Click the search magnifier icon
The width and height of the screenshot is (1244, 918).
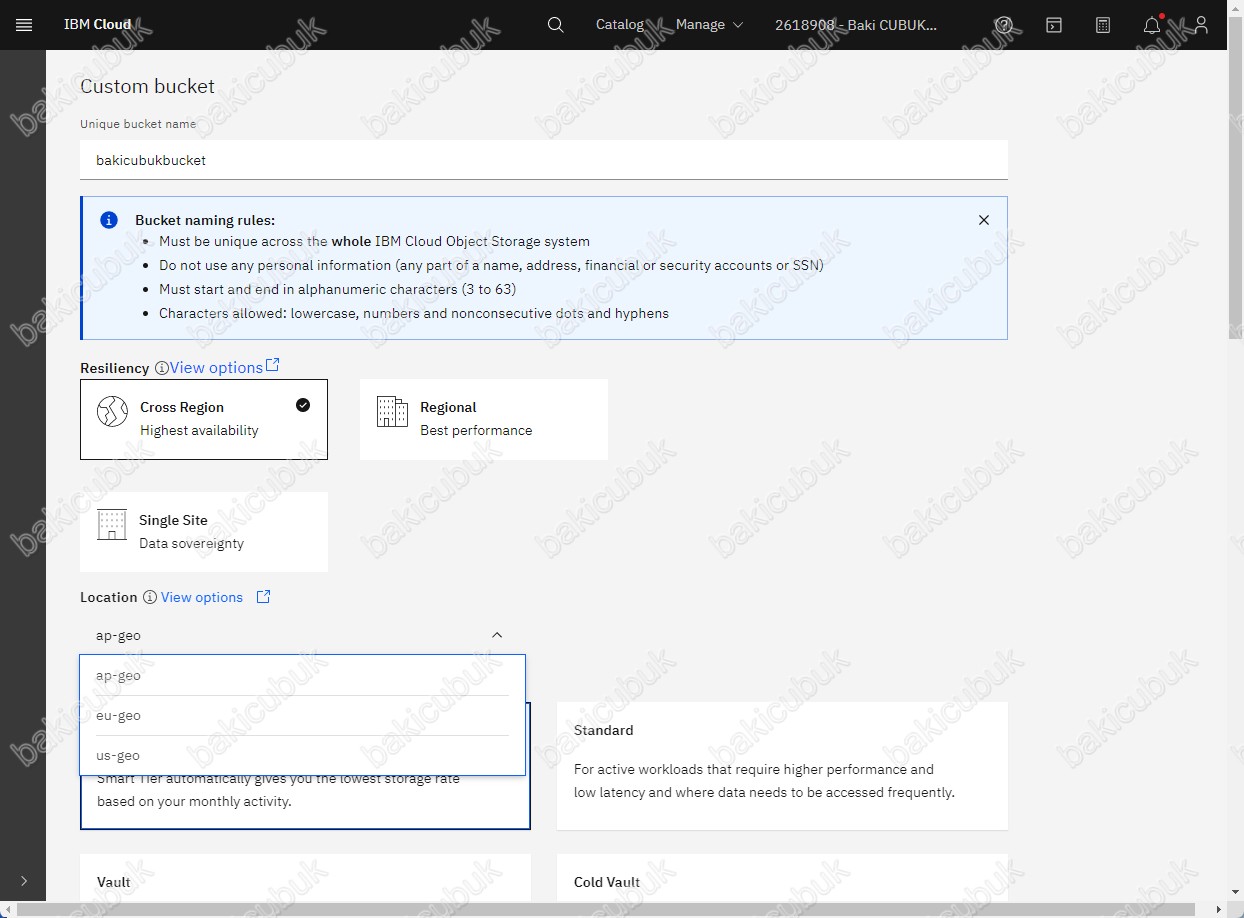[x=556, y=25]
